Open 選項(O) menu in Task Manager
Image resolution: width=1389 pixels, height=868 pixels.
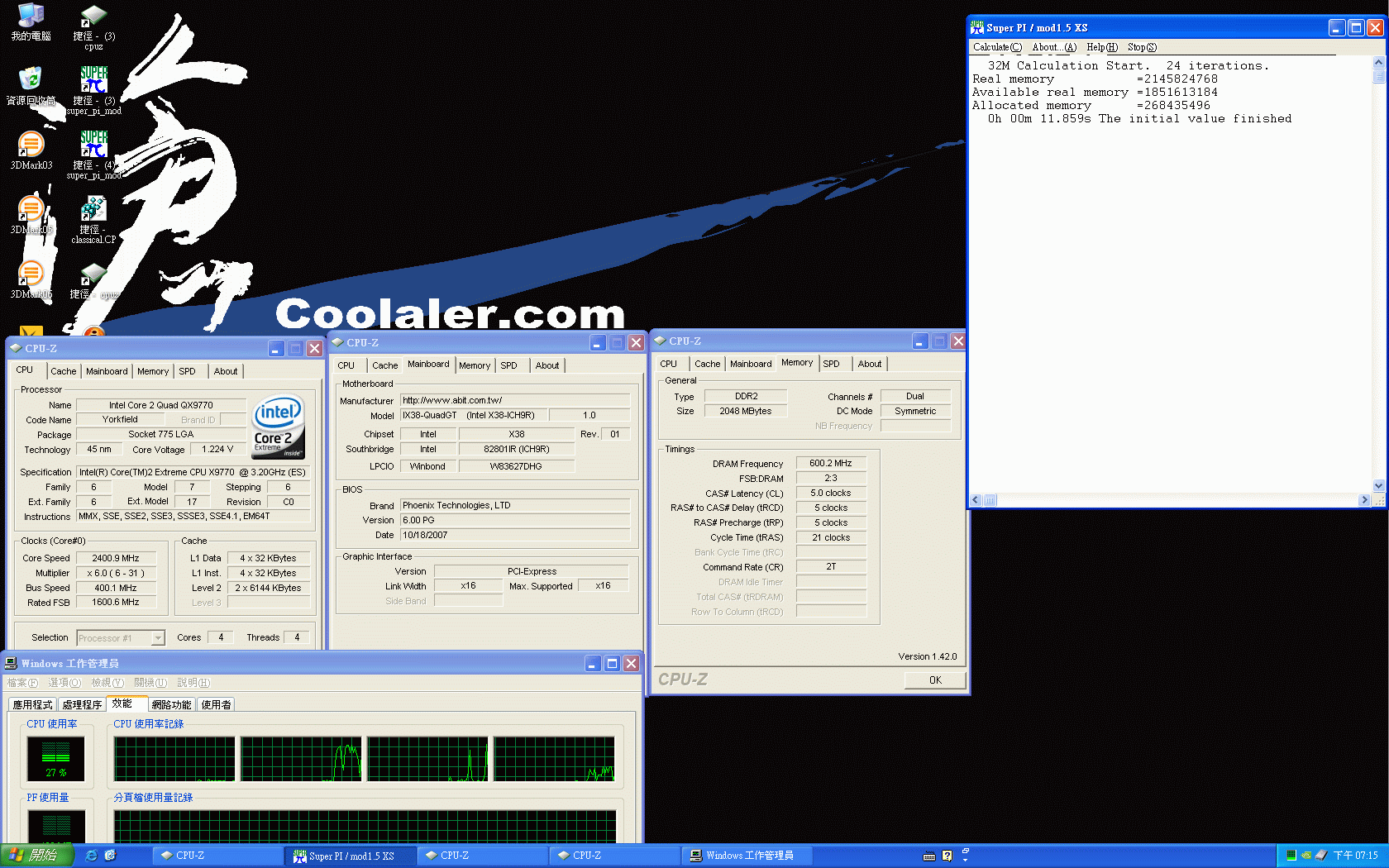(x=64, y=683)
